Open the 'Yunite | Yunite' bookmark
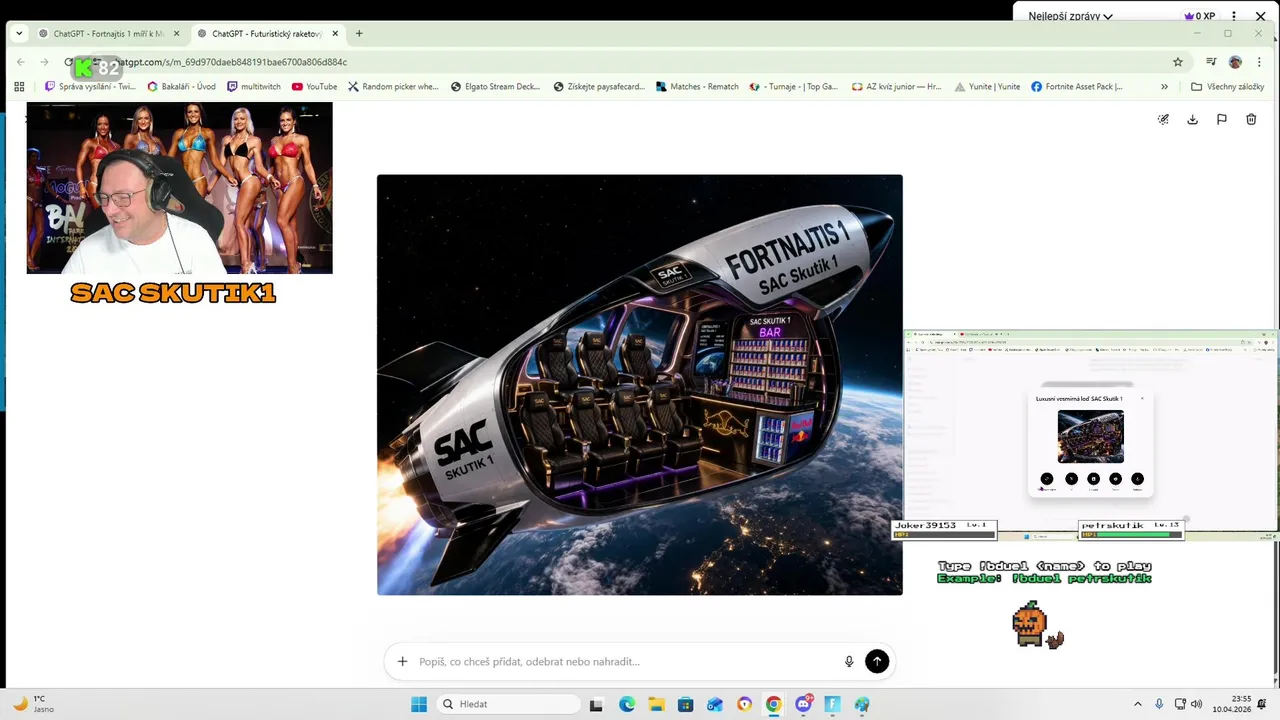 tap(987, 87)
